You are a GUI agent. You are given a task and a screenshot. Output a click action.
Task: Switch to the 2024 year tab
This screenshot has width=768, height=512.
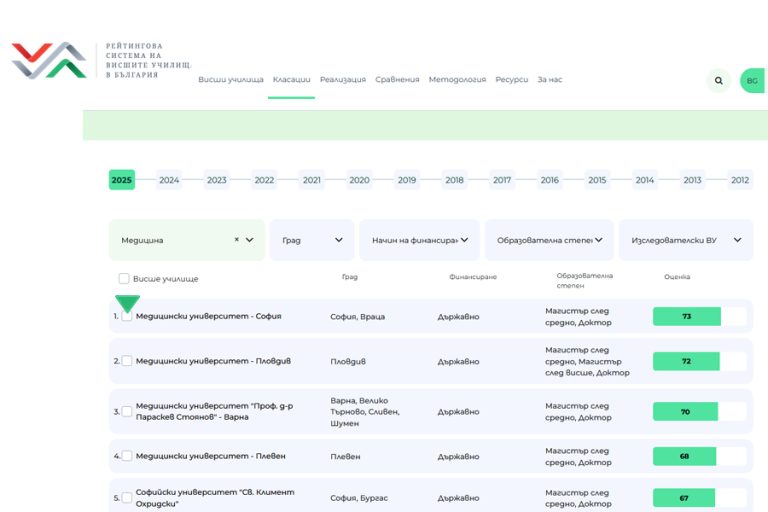click(169, 180)
